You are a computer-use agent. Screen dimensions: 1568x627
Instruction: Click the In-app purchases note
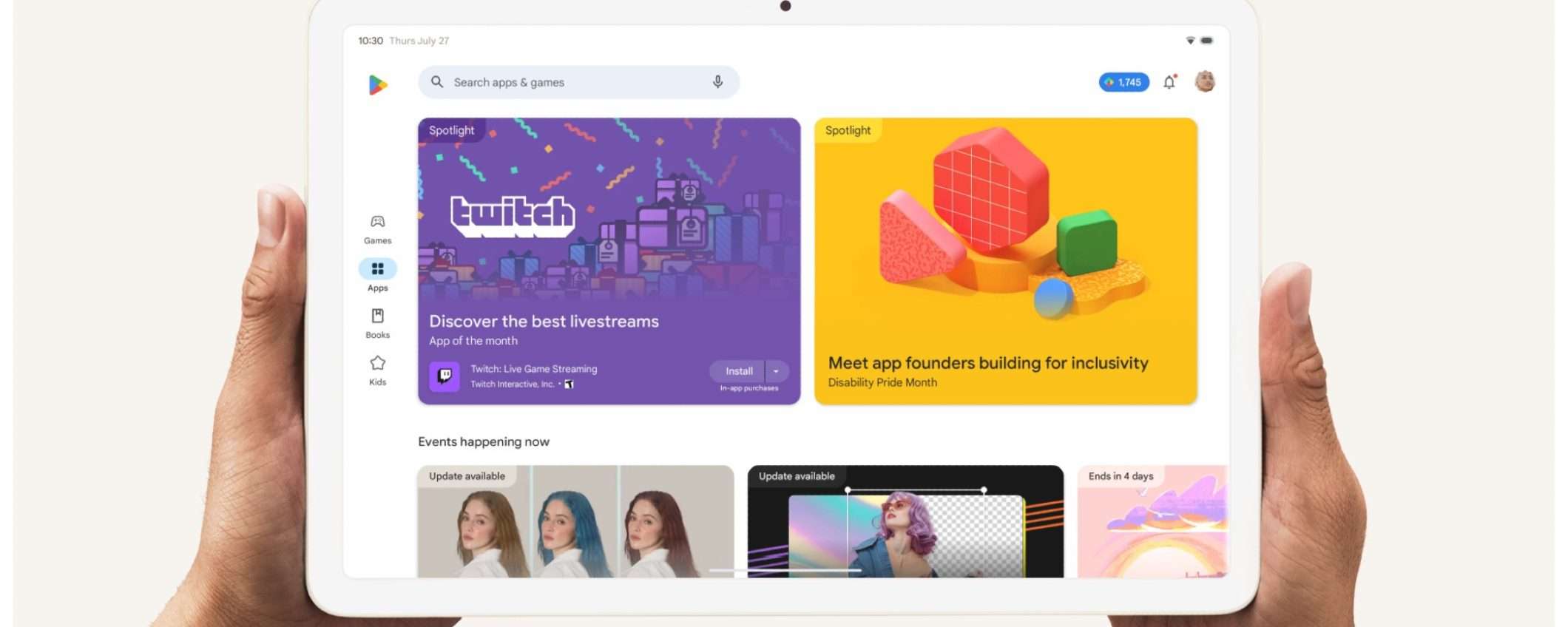pyautogui.click(x=749, y=388)
